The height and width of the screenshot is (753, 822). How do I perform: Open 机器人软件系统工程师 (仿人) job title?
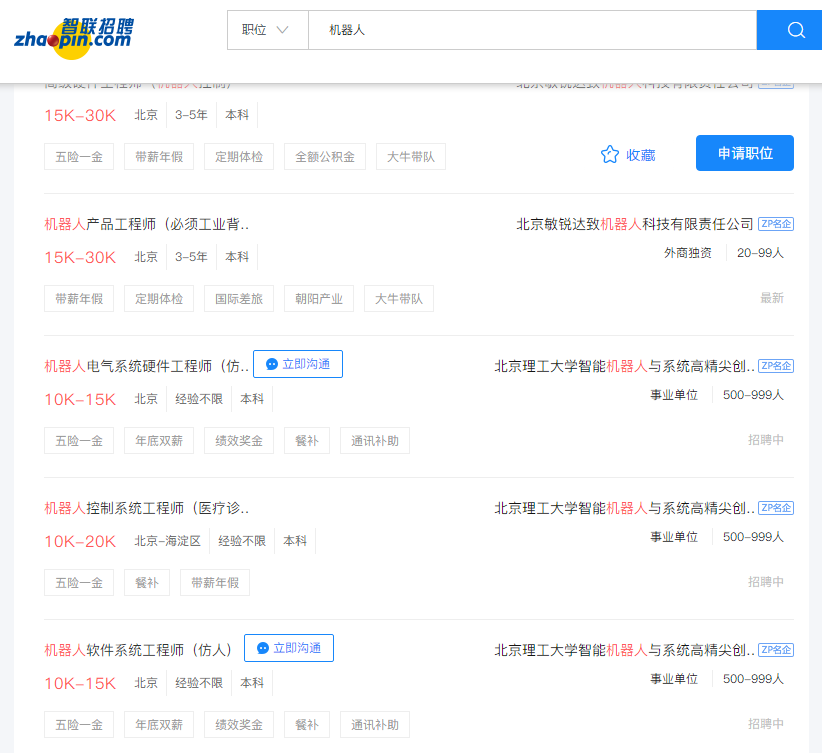click(x=138, y=650)
